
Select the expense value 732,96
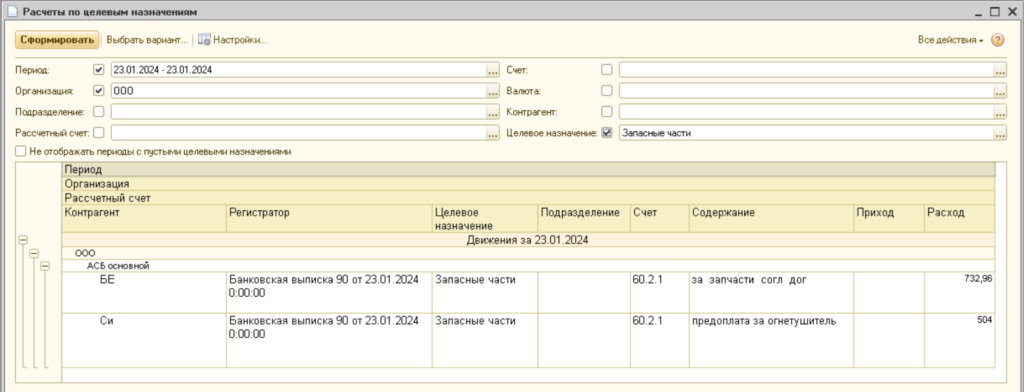click(x=959, y=293)
